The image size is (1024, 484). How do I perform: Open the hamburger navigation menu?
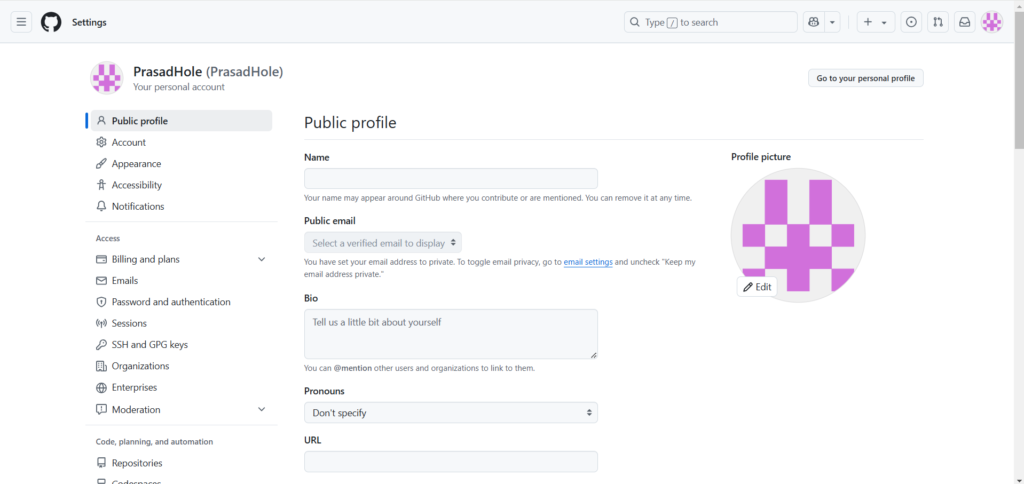(21, 22)
